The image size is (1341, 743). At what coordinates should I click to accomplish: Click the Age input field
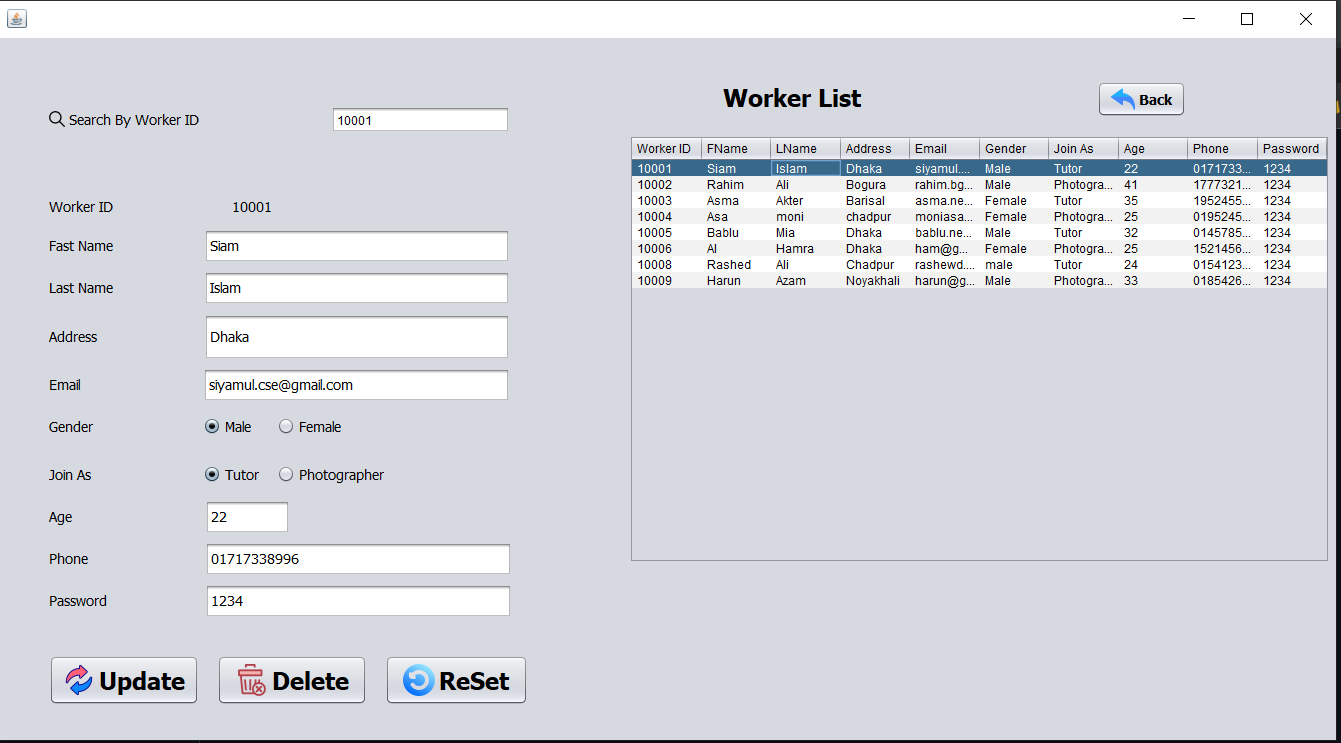click(x=247, y=517)
